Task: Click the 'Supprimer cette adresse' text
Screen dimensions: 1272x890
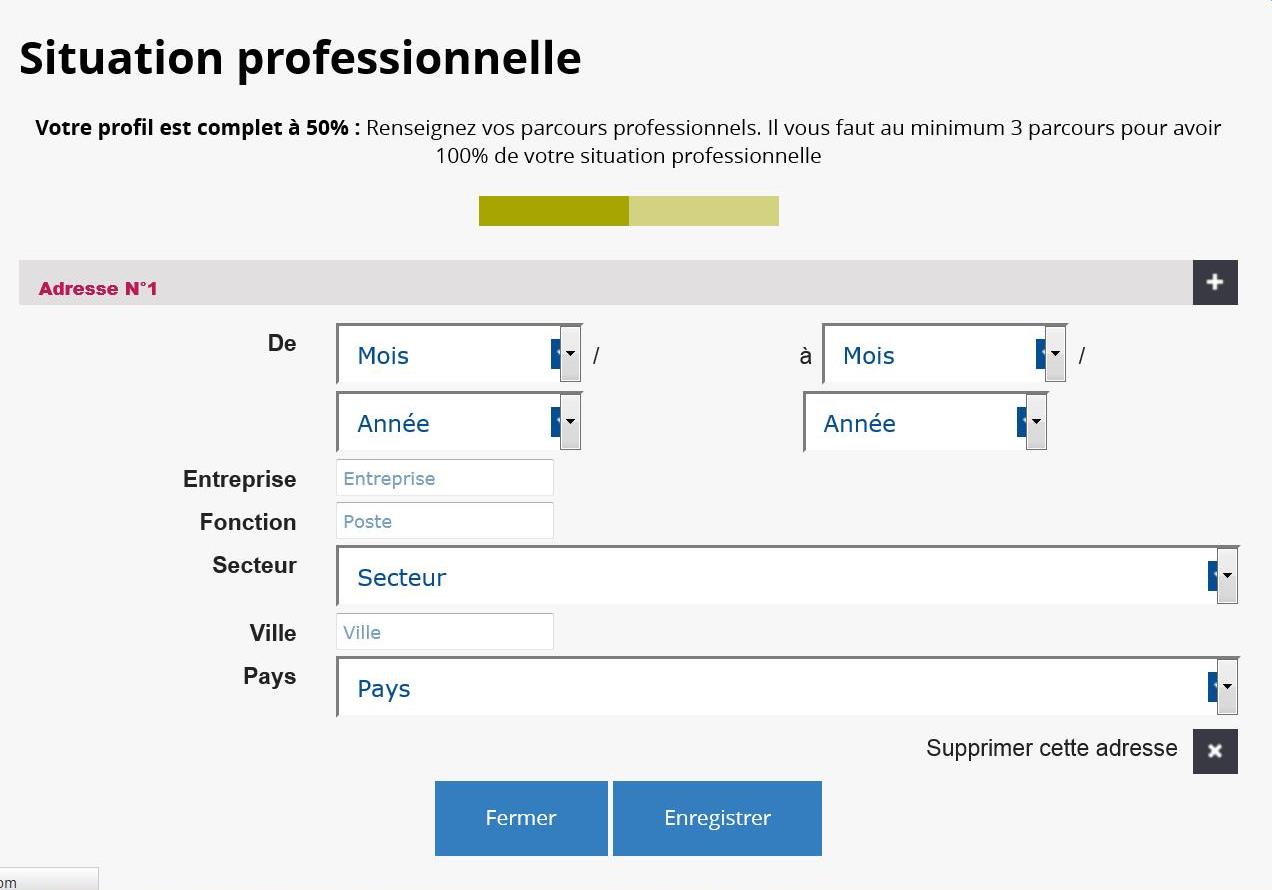Action: [x=1051, y=748]
